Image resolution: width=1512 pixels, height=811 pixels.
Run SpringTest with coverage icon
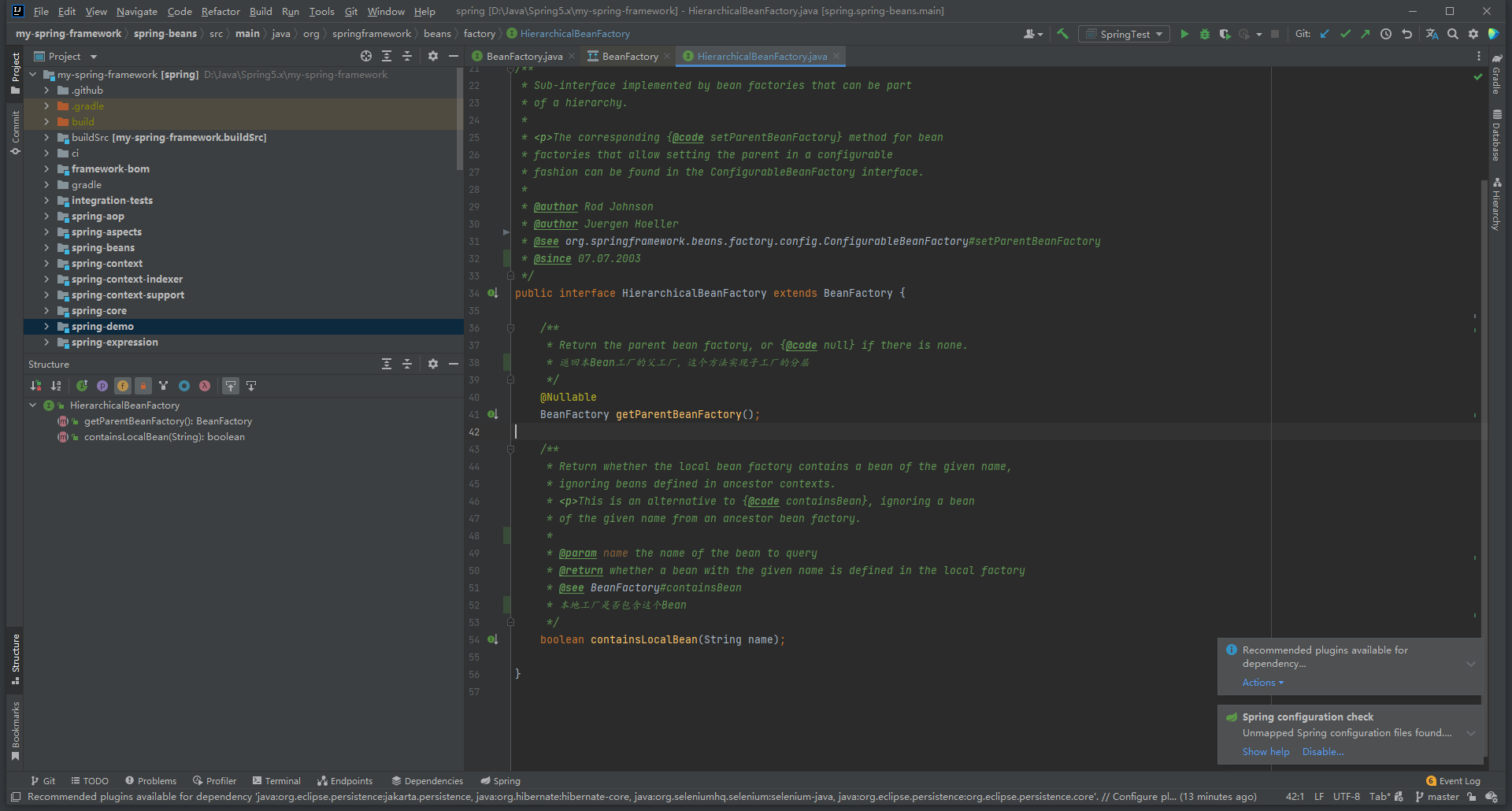pyautogui.click(x=1225, y=34)
